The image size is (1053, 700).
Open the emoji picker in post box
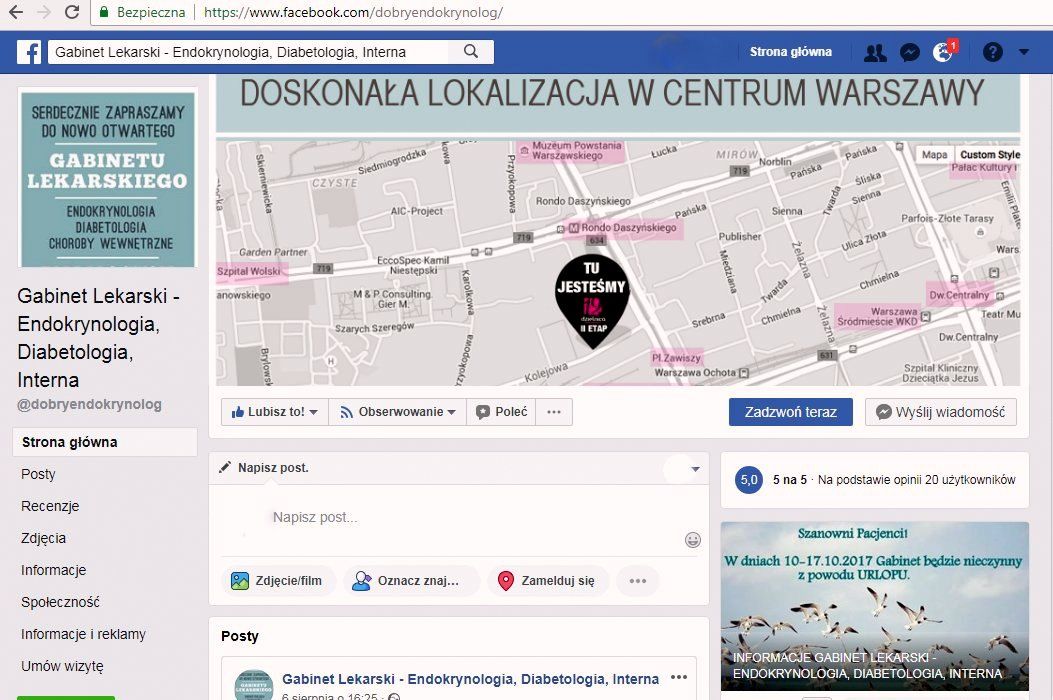692,540
